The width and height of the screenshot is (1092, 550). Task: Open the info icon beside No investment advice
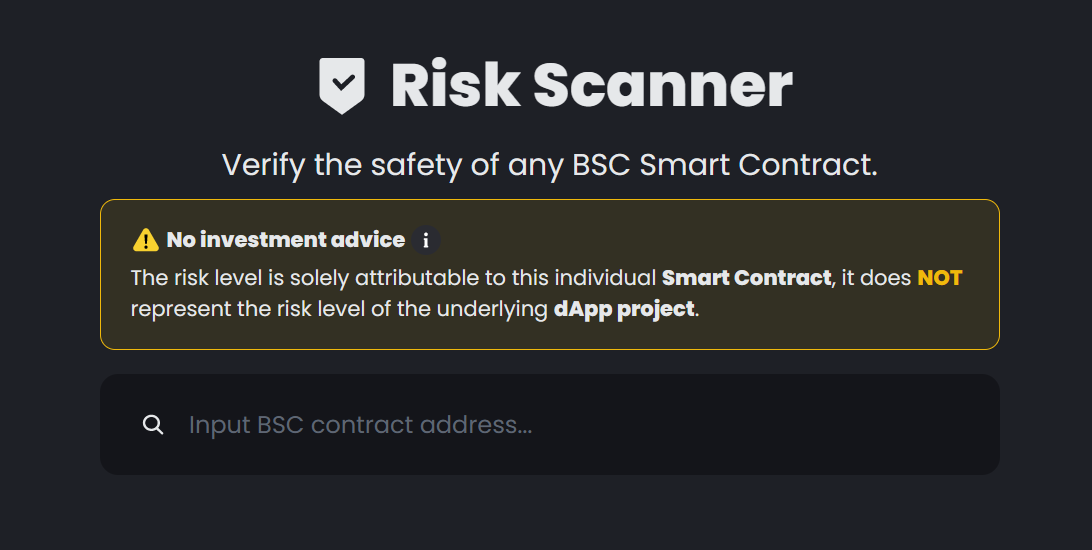pos(426,240)
